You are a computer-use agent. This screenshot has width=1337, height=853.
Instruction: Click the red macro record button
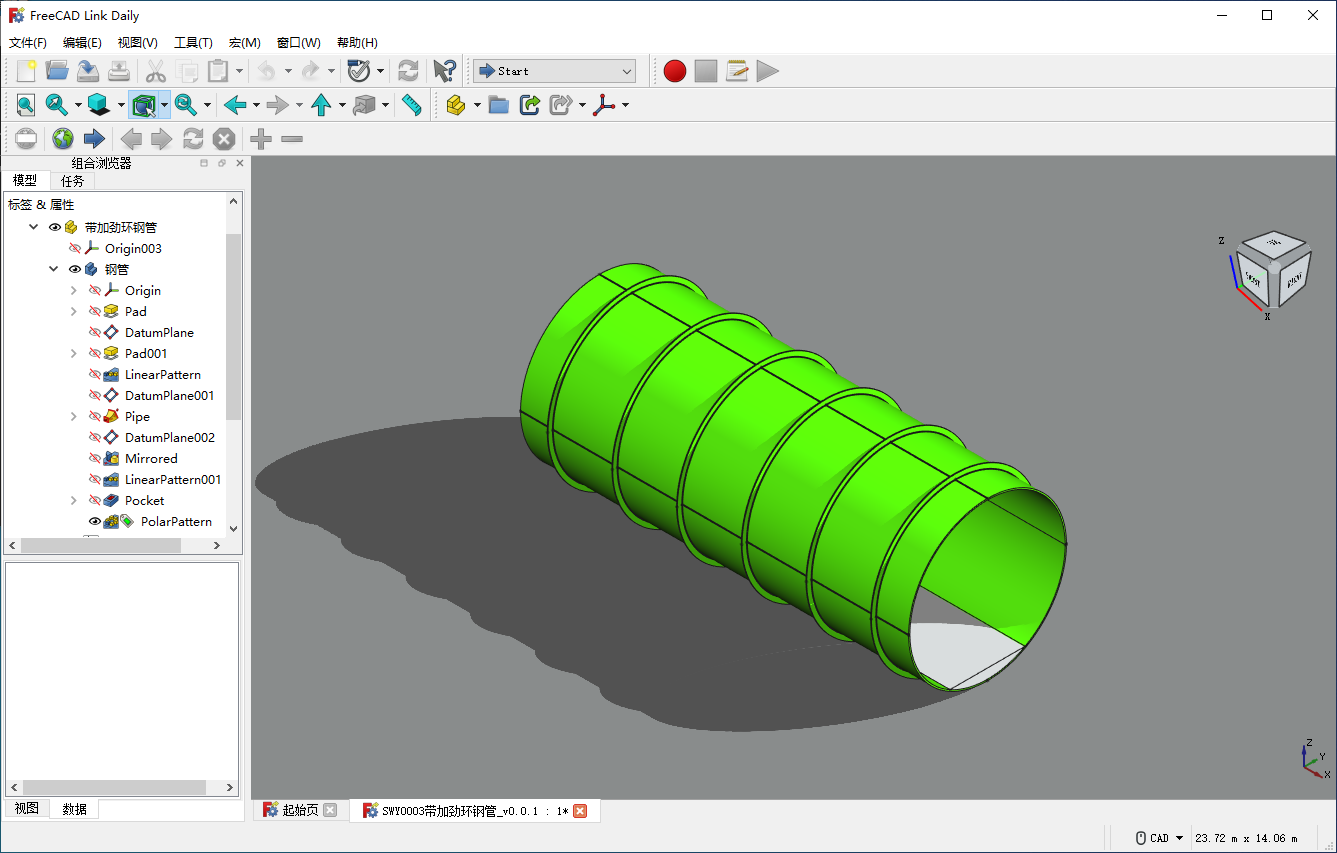pos(675,71)
